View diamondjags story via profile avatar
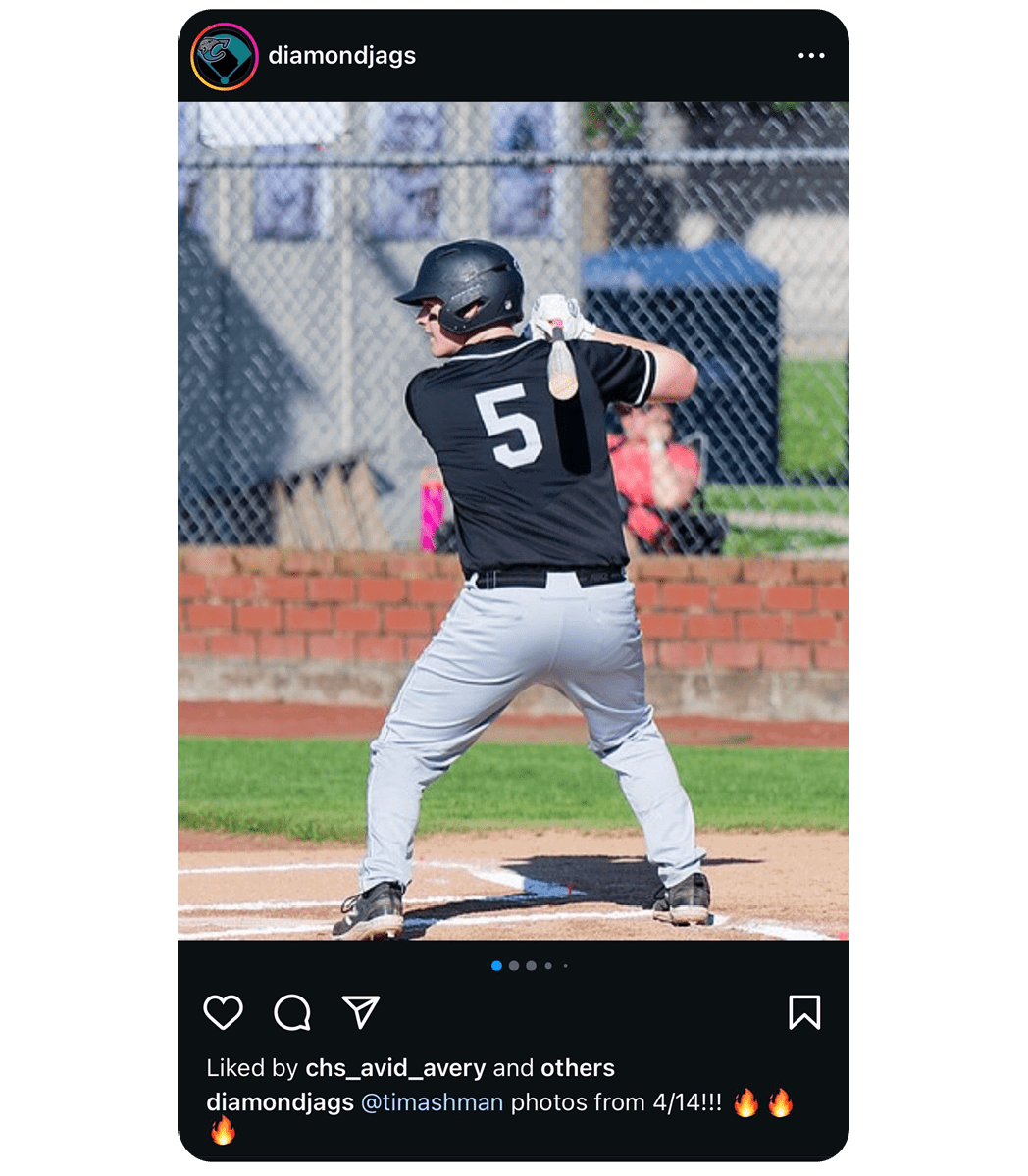The width and height of the screenshot is (1028, 1176). [225, 56]
